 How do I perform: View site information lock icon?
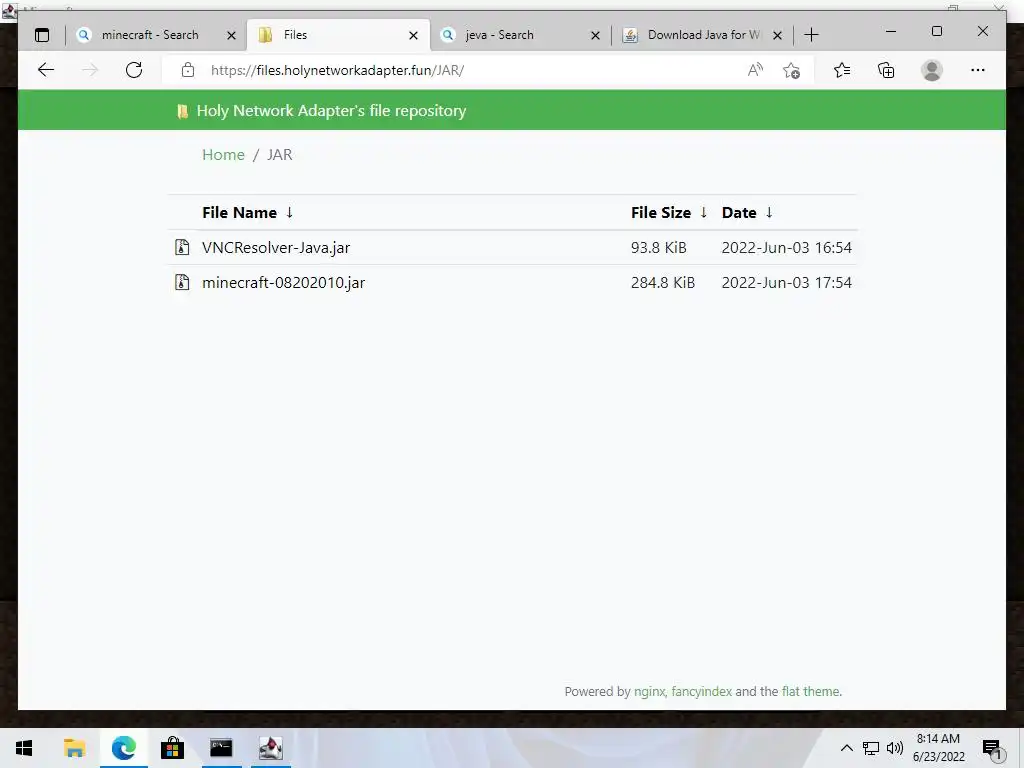tap(188, 70)
